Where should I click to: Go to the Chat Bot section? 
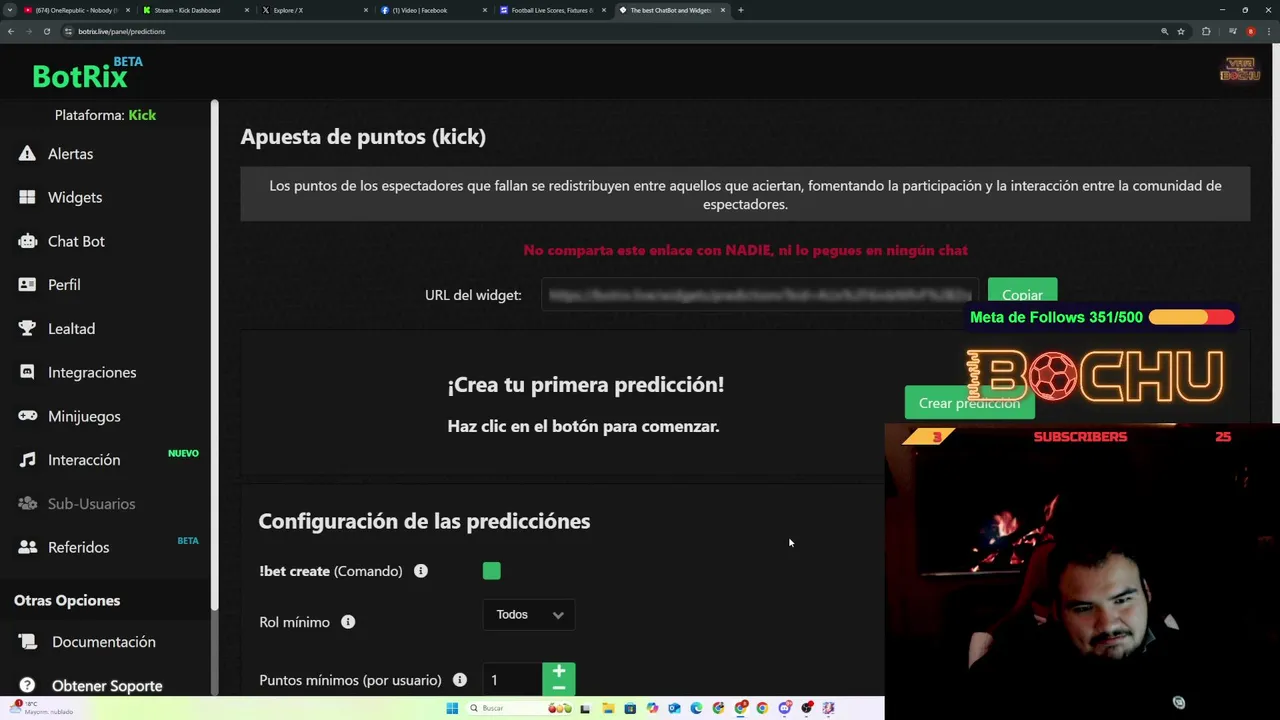click(x=76, y=241)
